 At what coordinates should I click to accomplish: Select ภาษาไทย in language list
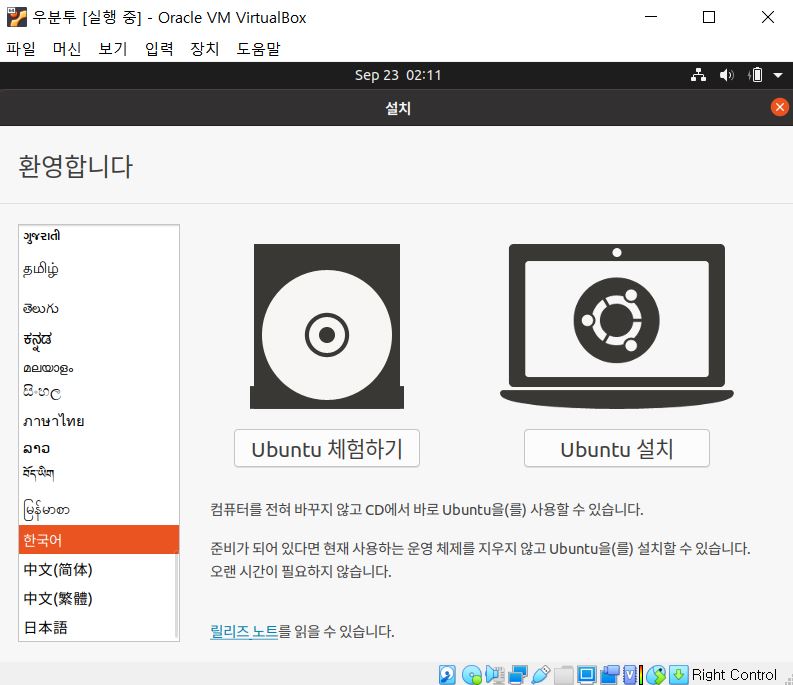click(x=97, y=421)
